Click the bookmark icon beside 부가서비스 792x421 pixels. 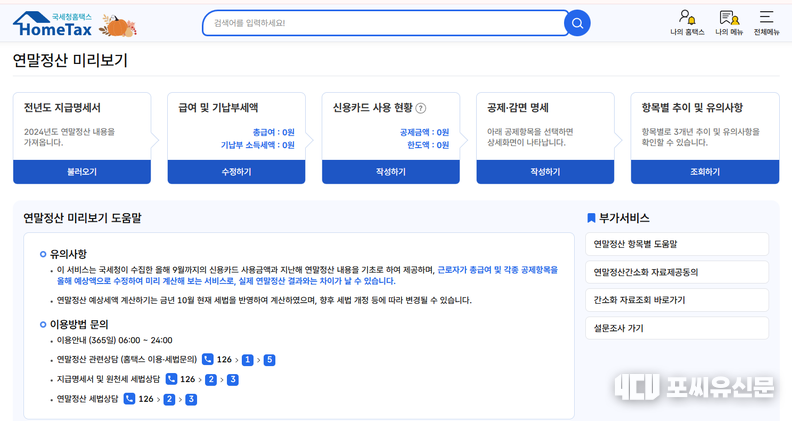coord(591,218)
